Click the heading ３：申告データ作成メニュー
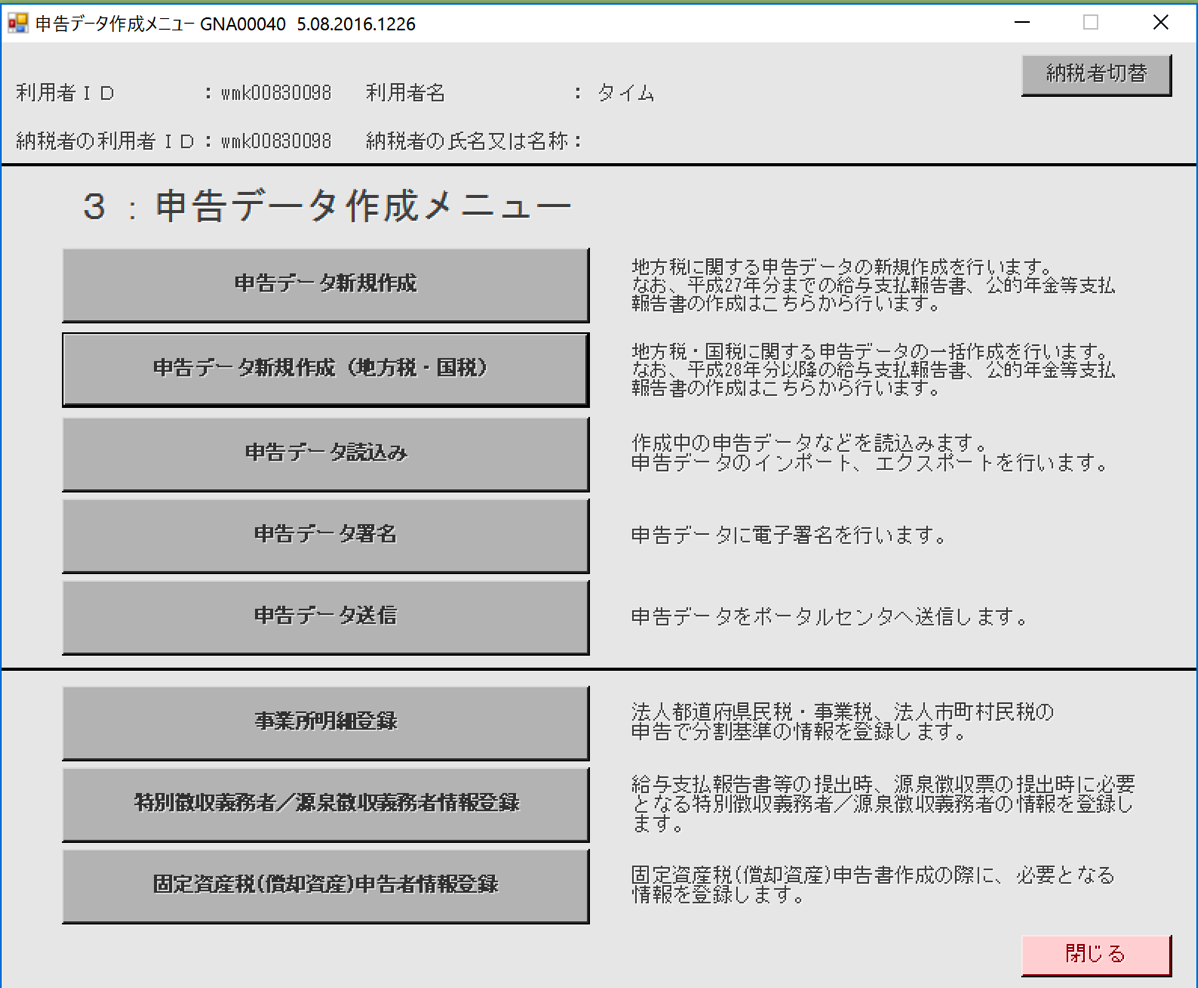Screen dimensions: 1198x988 coord(327,206)
